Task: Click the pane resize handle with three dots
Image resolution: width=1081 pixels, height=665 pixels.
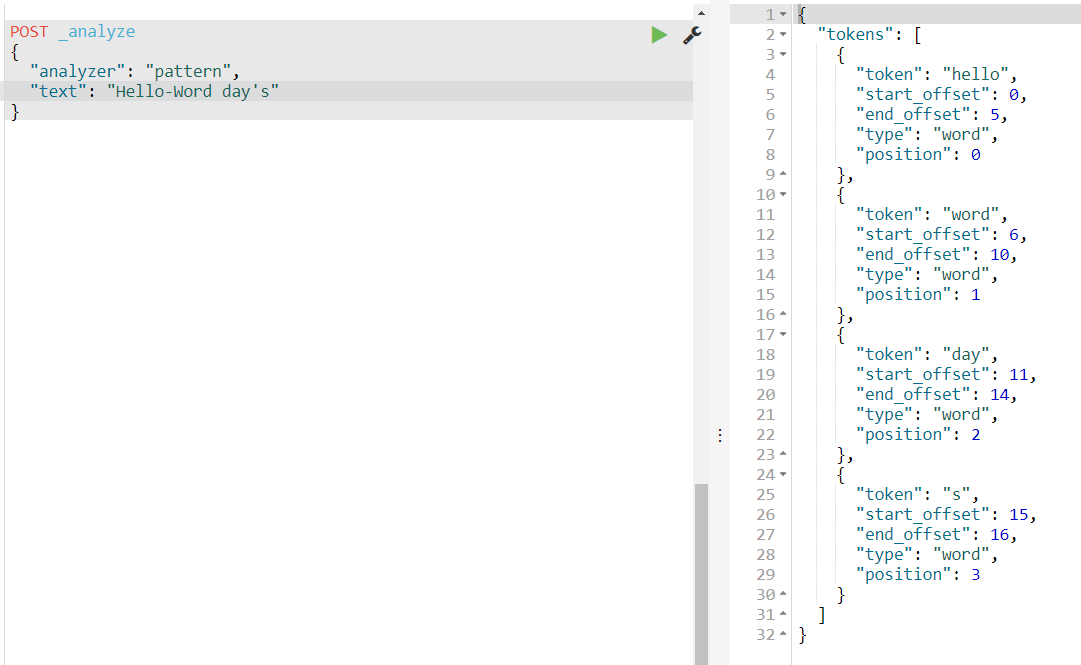Action: coord(720,436)
